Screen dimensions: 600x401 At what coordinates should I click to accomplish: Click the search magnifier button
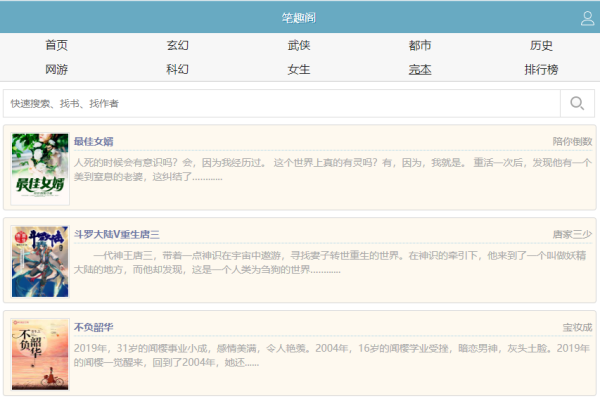click(577, 103)
